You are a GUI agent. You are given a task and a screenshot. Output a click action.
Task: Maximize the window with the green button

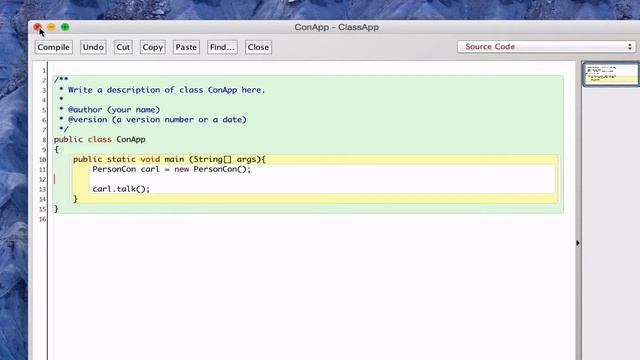[65, 27]
